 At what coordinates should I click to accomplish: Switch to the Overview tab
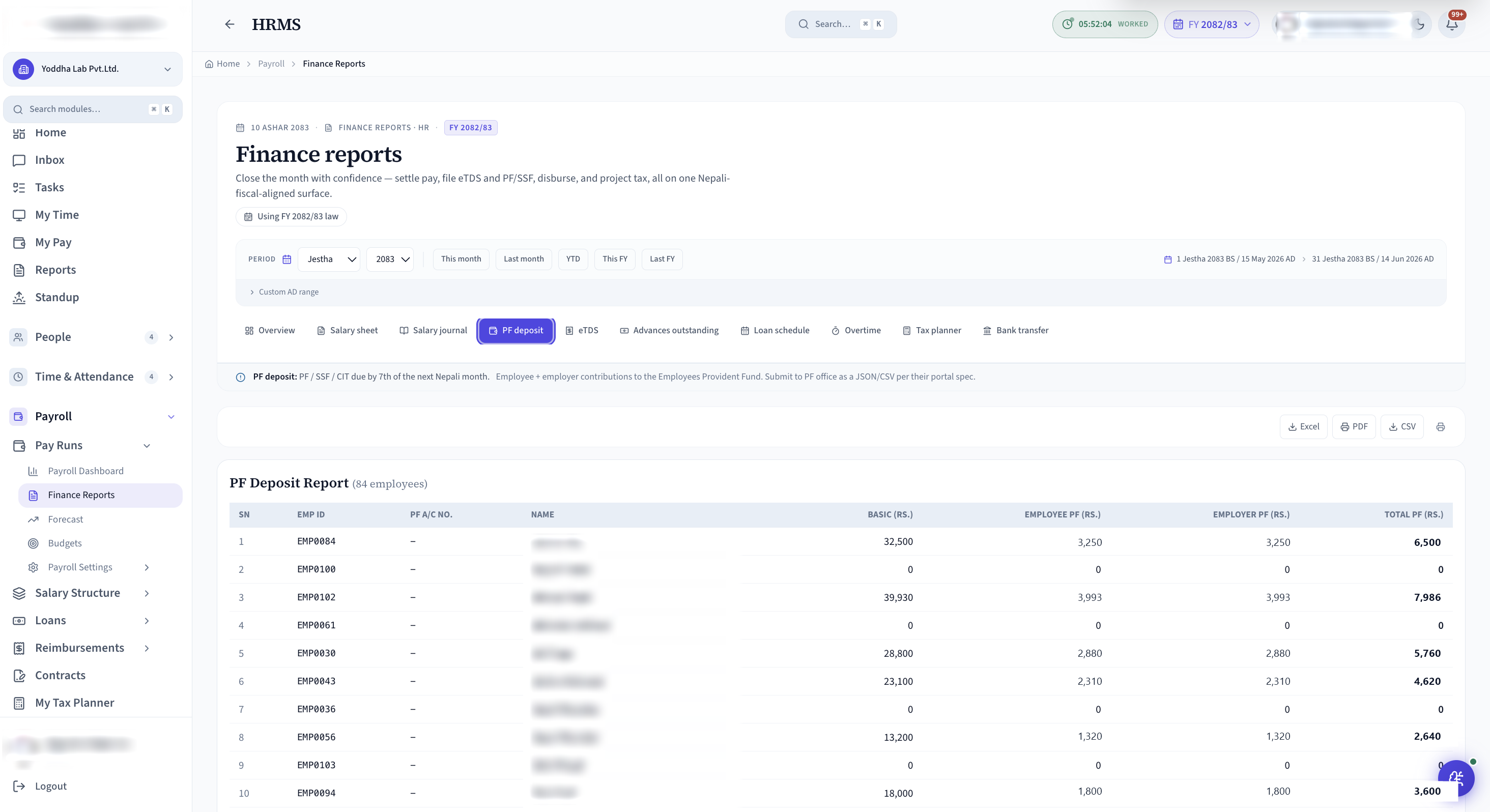point(270,330)
